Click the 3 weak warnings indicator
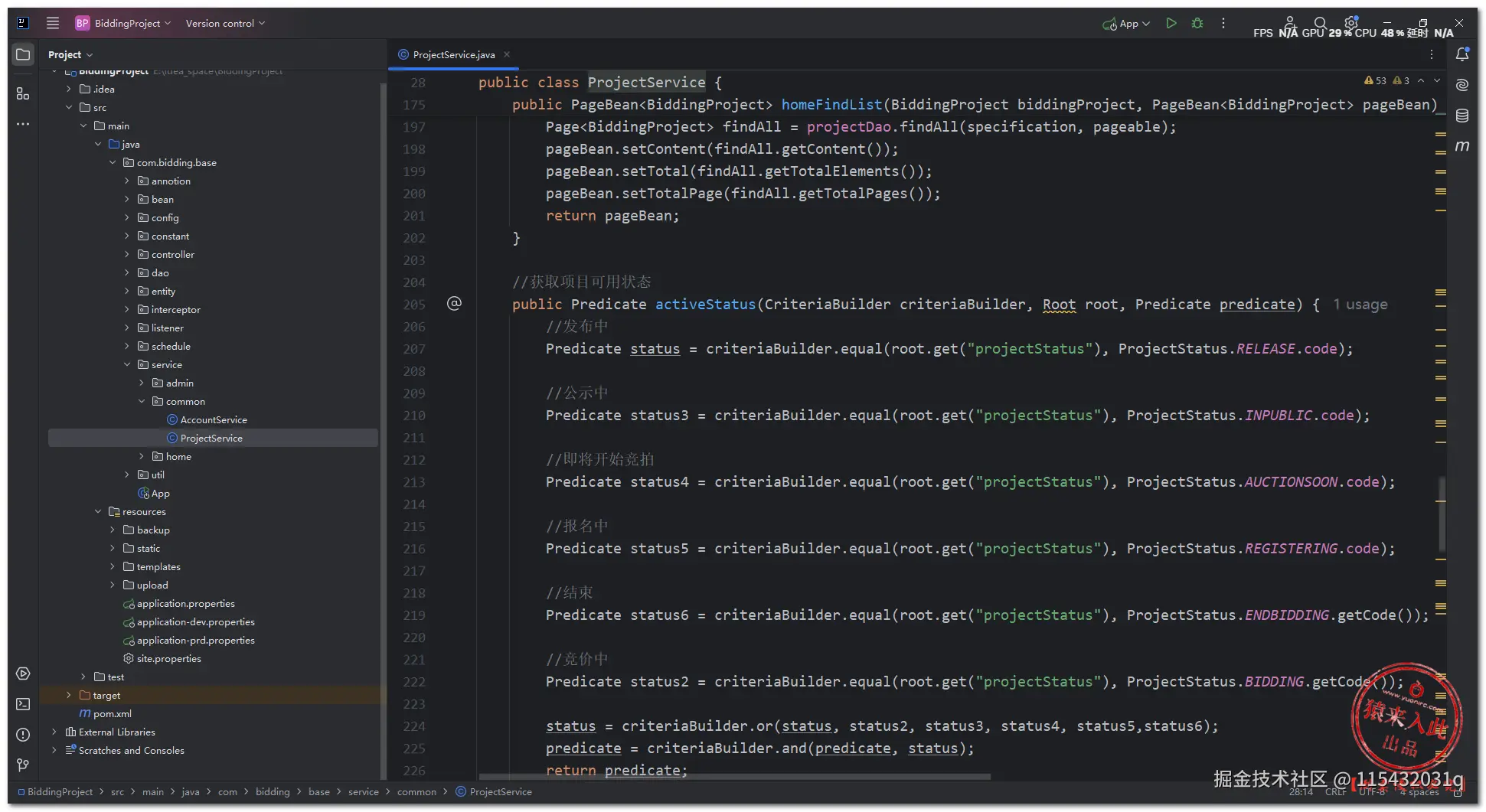The image size is (1486, 812). [1401, 80]
